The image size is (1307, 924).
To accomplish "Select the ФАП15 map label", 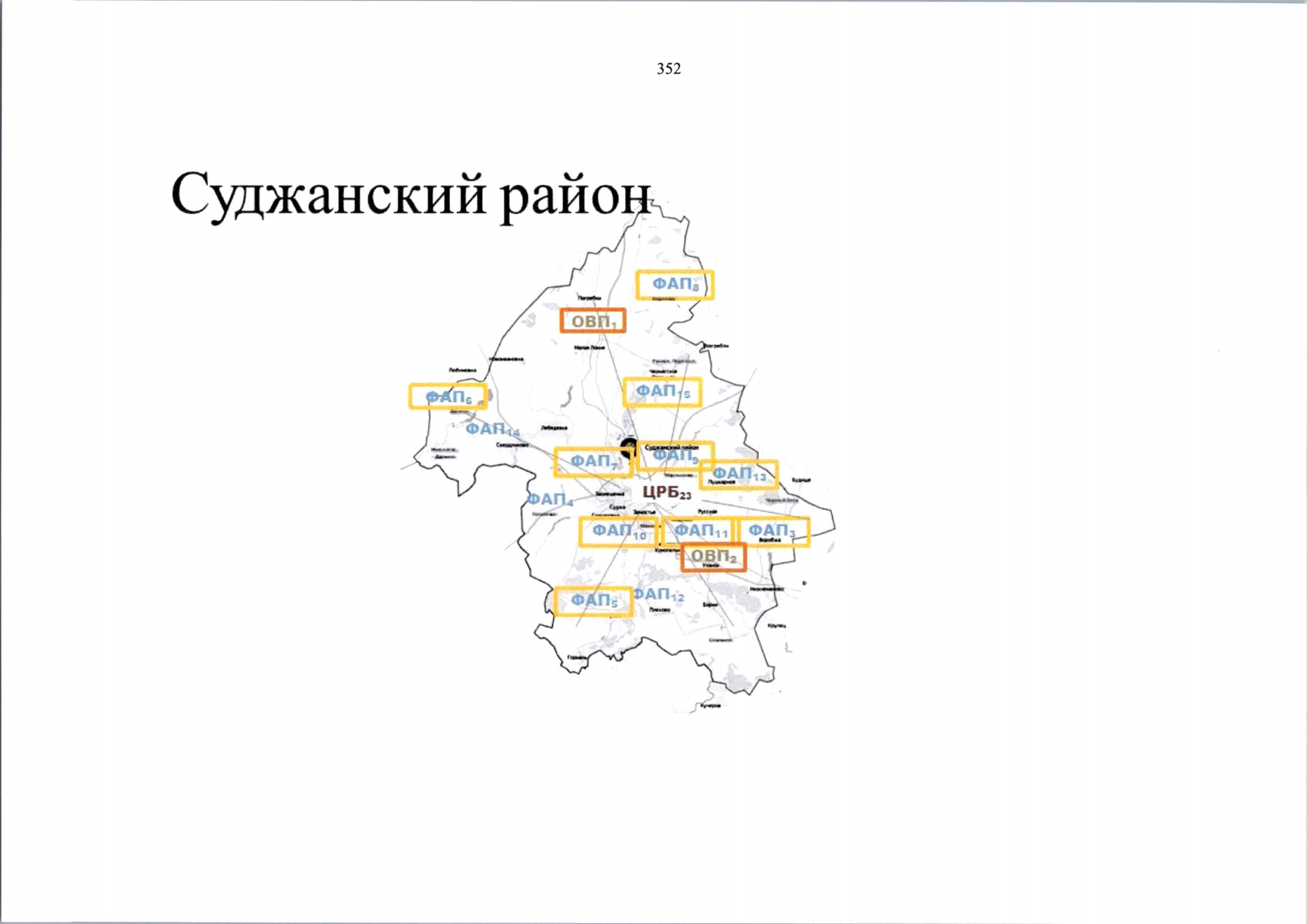I will click(662, 392).
